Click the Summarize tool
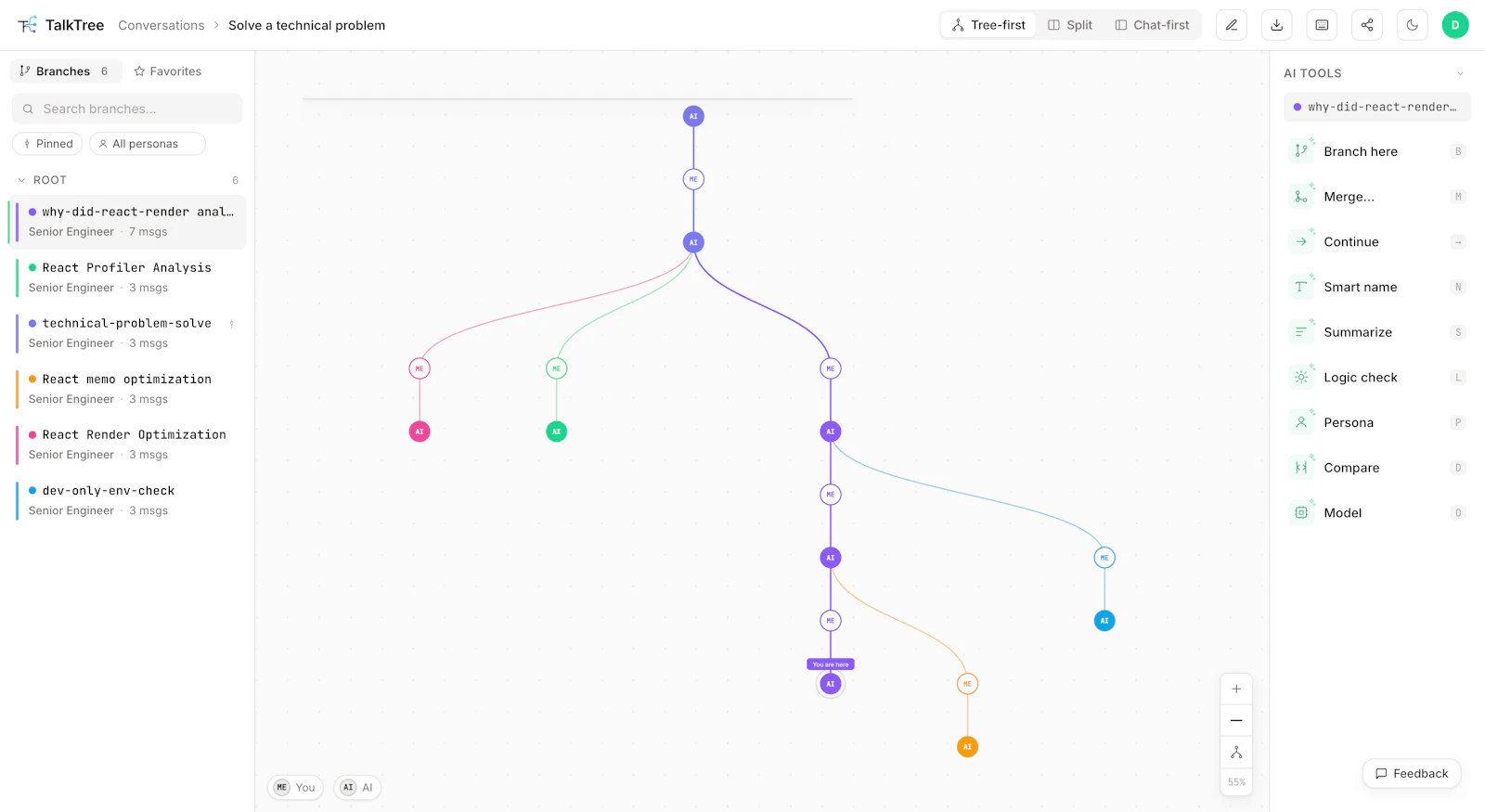 pos(1377,332)
